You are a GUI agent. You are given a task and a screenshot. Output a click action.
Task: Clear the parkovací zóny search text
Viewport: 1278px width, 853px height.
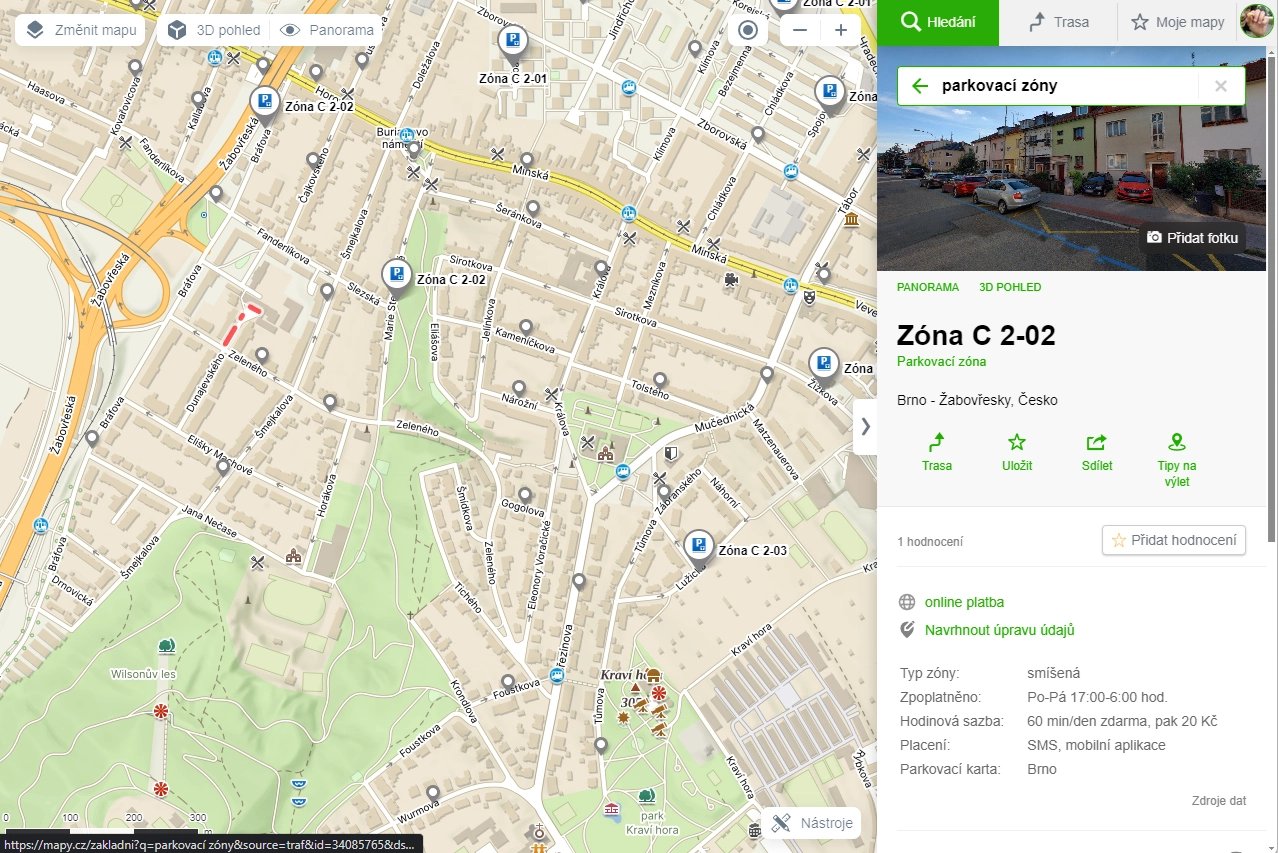tap(1220, 86)
